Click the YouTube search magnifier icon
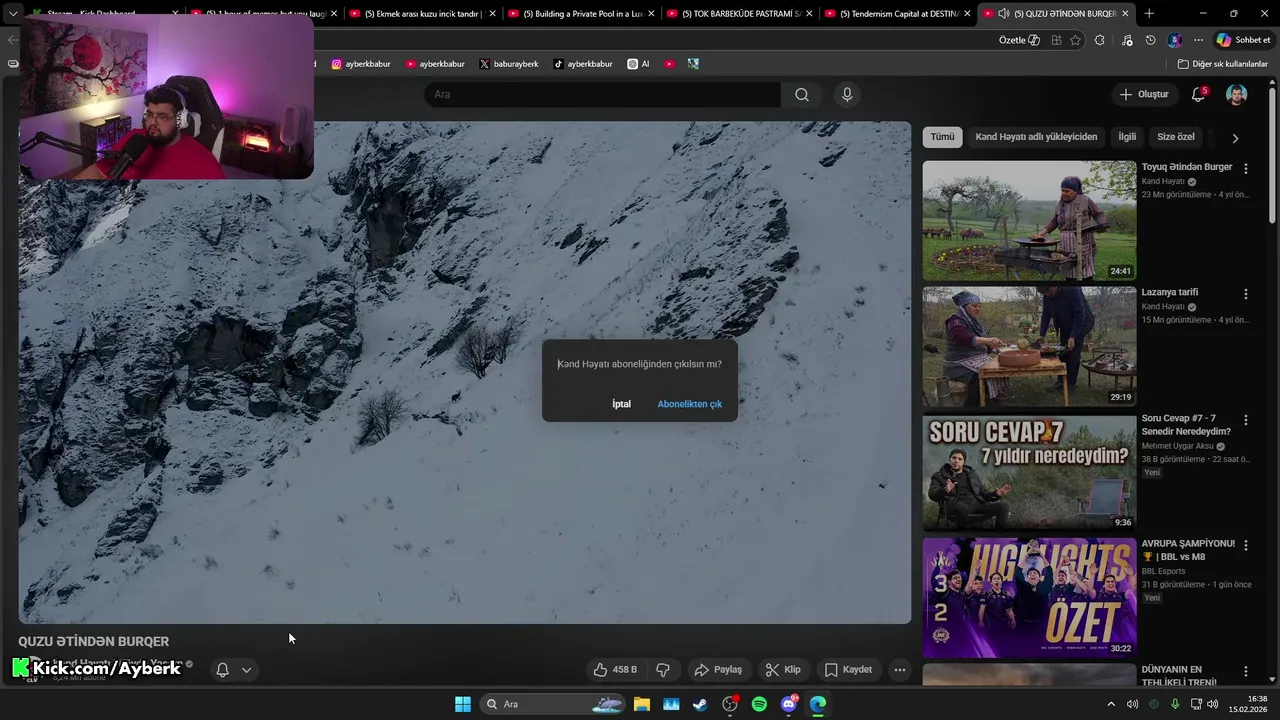1280x720 pixels. pyautogui.click(x=802, y=95)
